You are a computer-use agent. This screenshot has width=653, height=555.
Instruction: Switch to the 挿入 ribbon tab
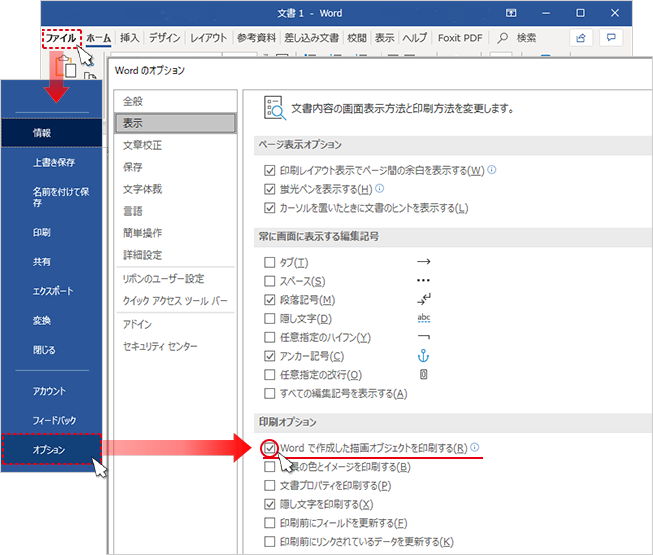(130, 37)
